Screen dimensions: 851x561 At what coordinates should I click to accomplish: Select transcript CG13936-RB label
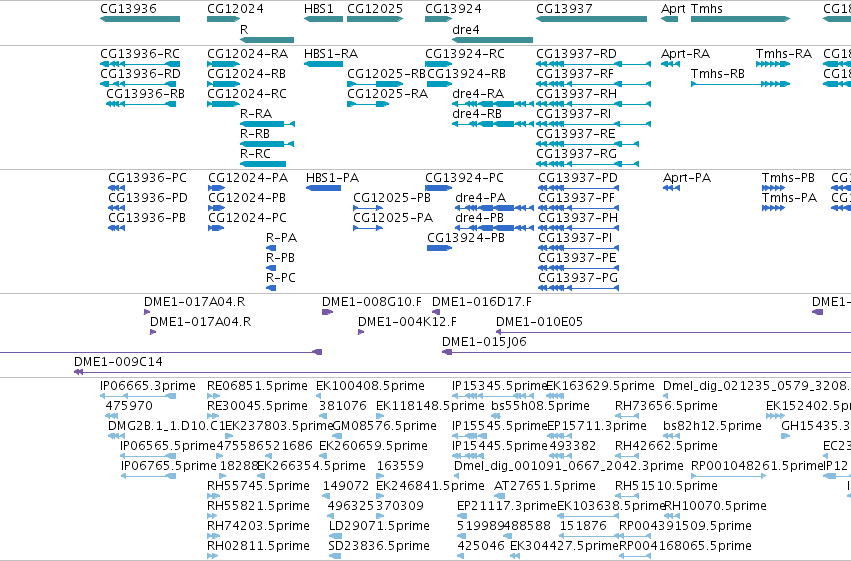click(x=145, y=94)
